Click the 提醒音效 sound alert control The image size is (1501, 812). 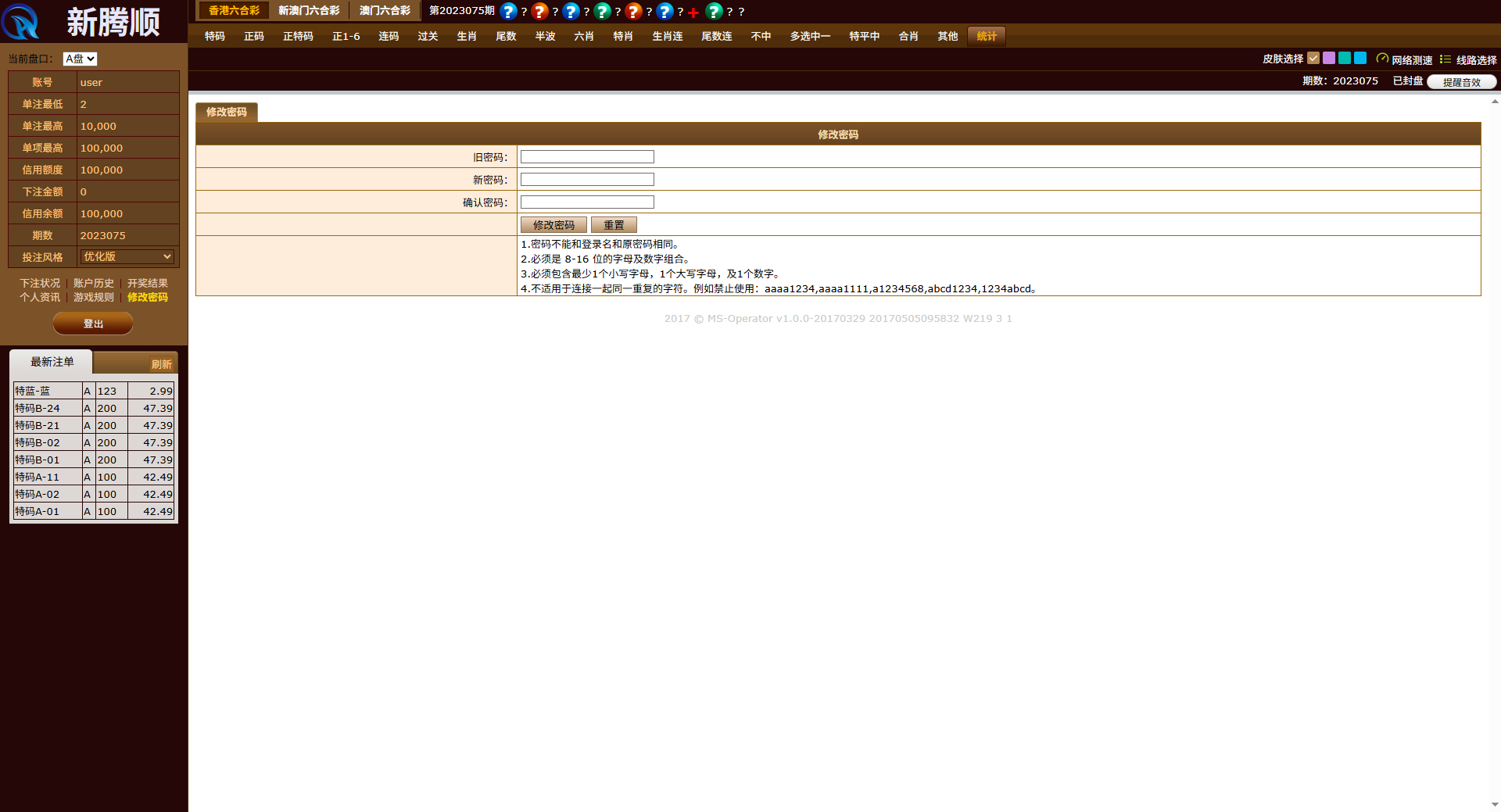[x=1460, y=81]
